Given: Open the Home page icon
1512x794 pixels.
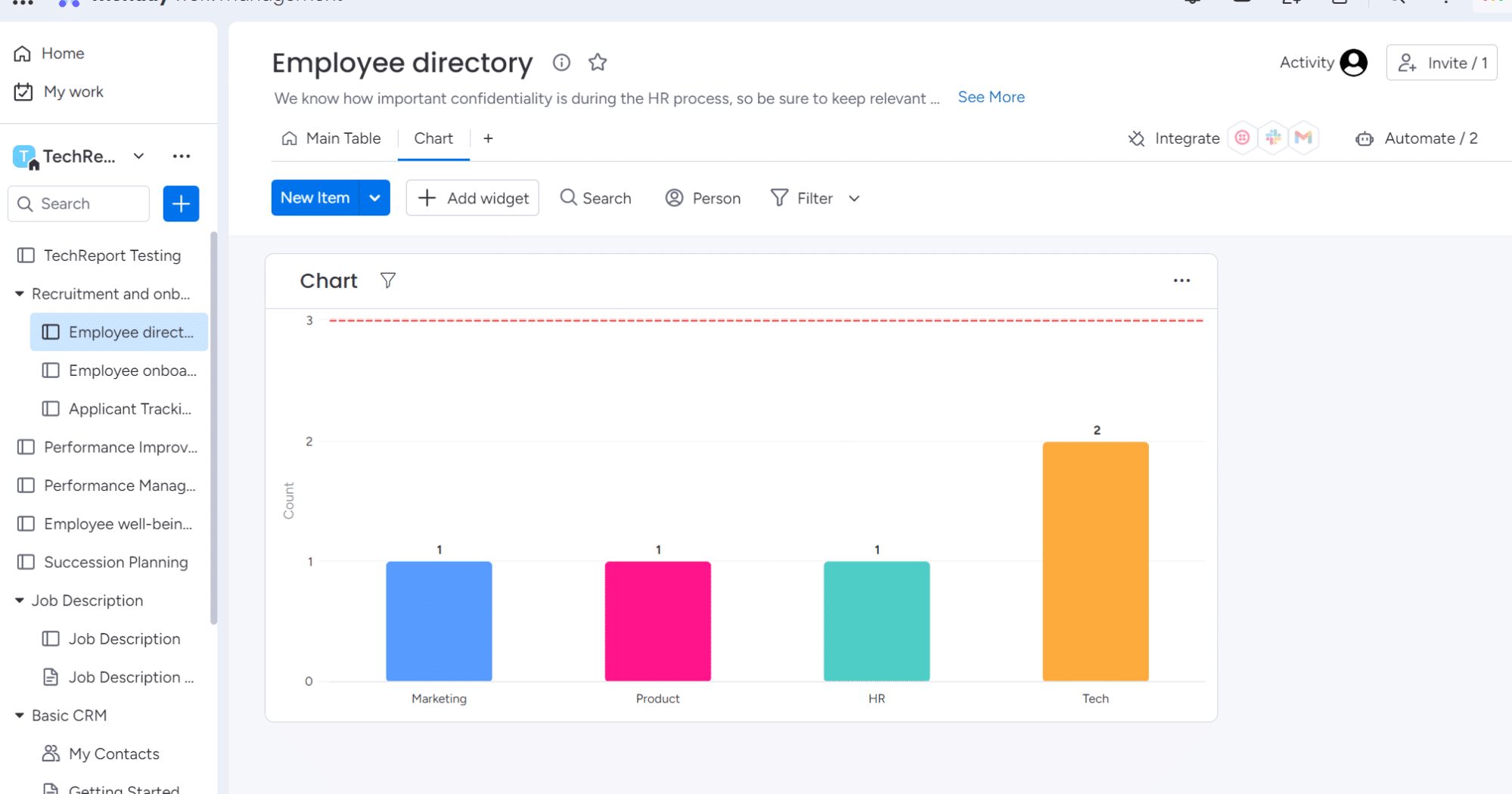Looking at the screenshot, I should (x=23, y=54).
